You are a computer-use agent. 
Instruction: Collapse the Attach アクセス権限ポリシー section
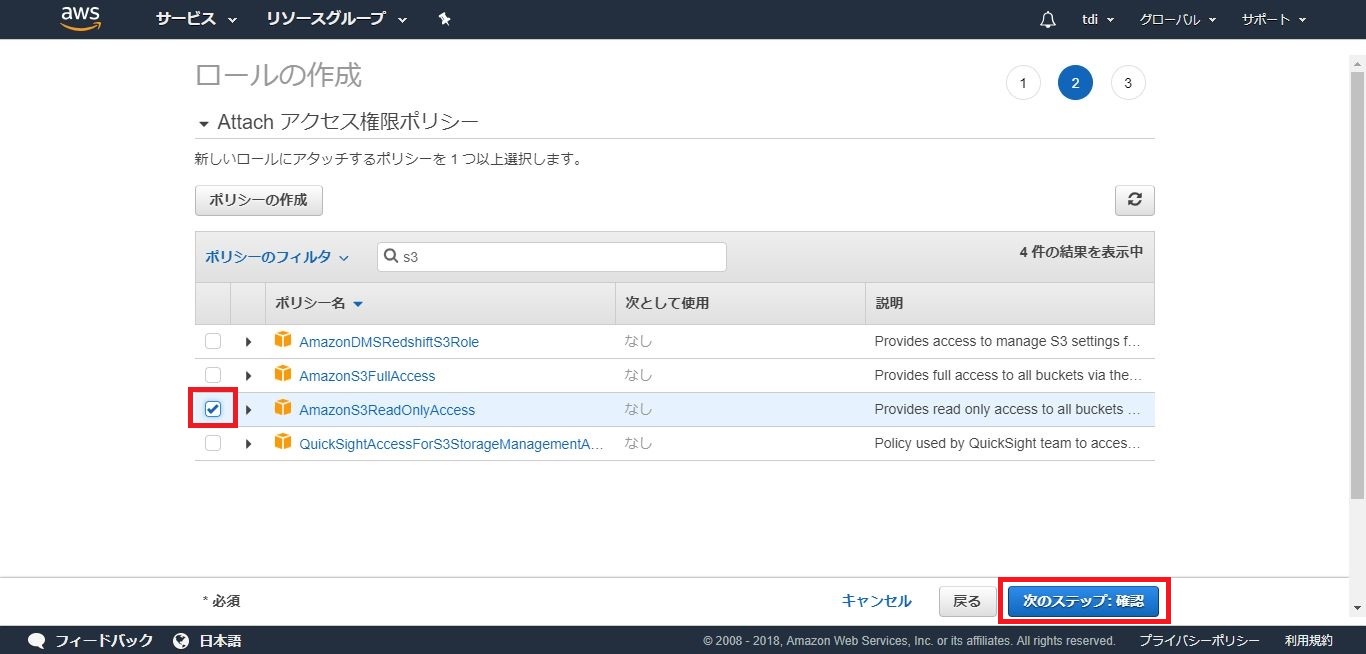(x=204, y=123)
